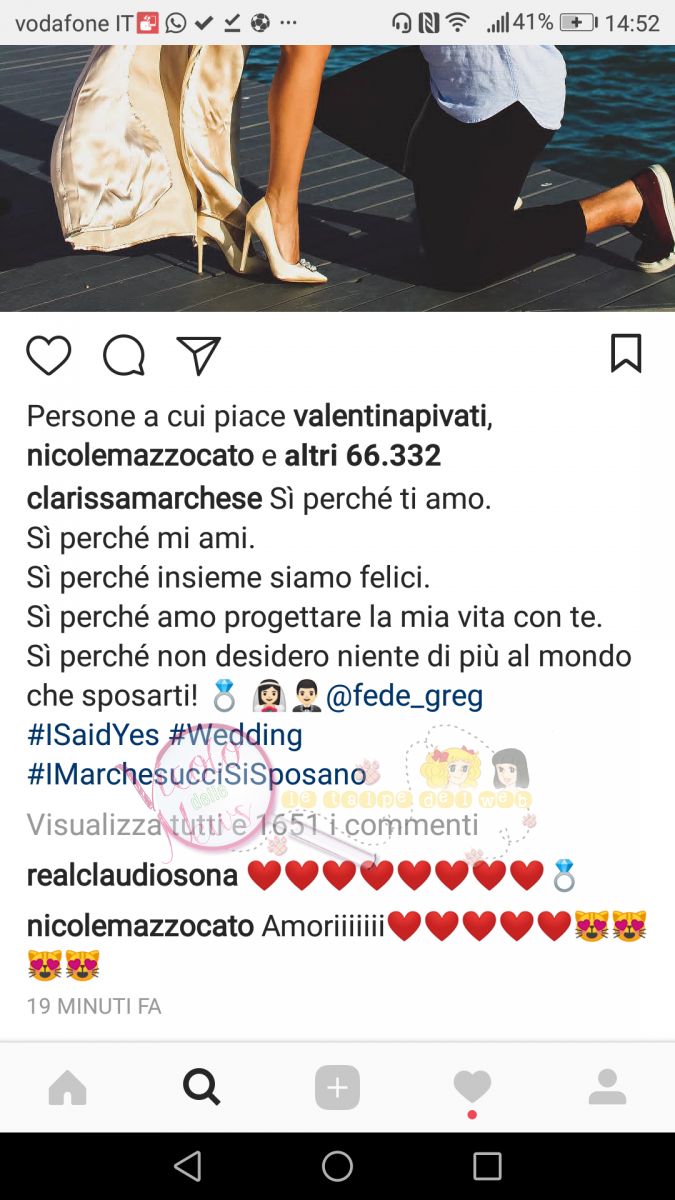View the 'altri 66.332' likes list
This screenshot has height=1200, width=675.
point(363,456)
